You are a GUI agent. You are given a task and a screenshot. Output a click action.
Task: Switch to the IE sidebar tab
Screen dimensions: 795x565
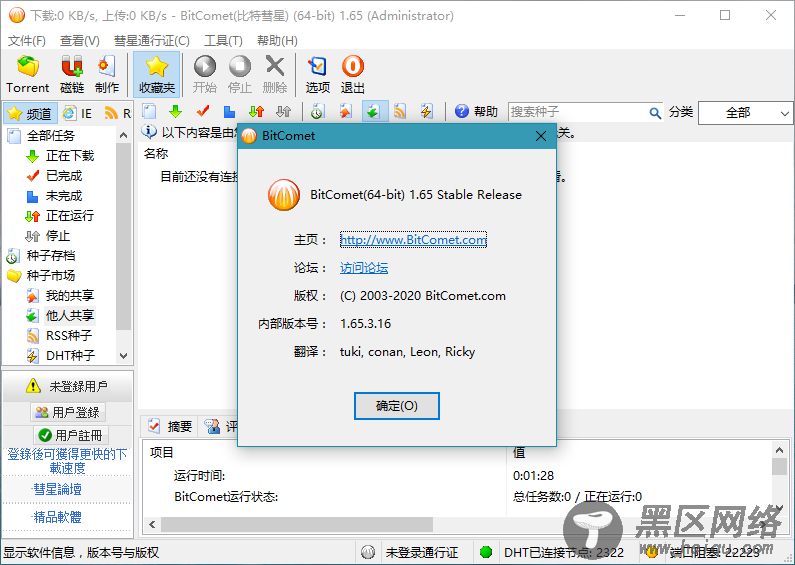[78, 113]
